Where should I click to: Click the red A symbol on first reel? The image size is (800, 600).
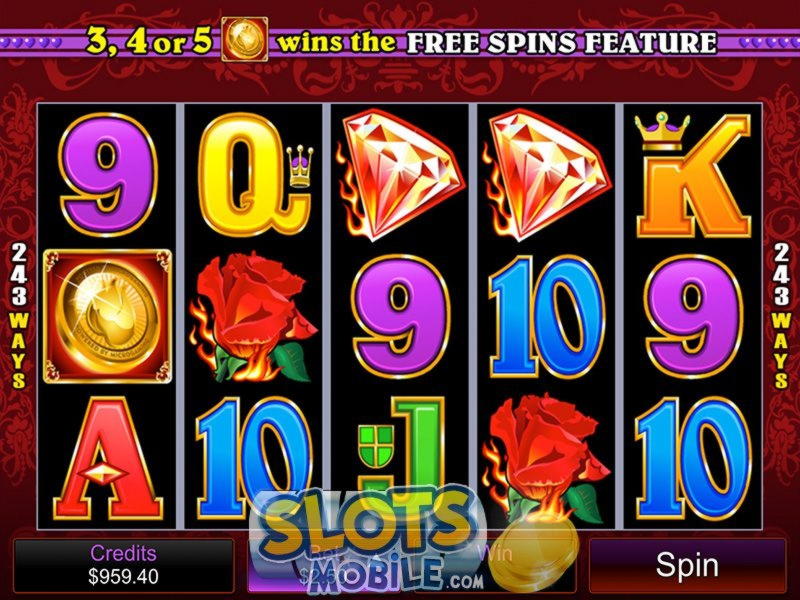(x=108, y=458)
